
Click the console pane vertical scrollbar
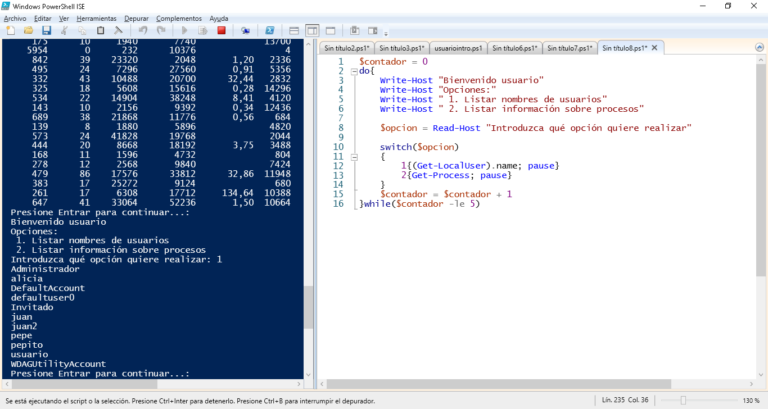point(308,200)
